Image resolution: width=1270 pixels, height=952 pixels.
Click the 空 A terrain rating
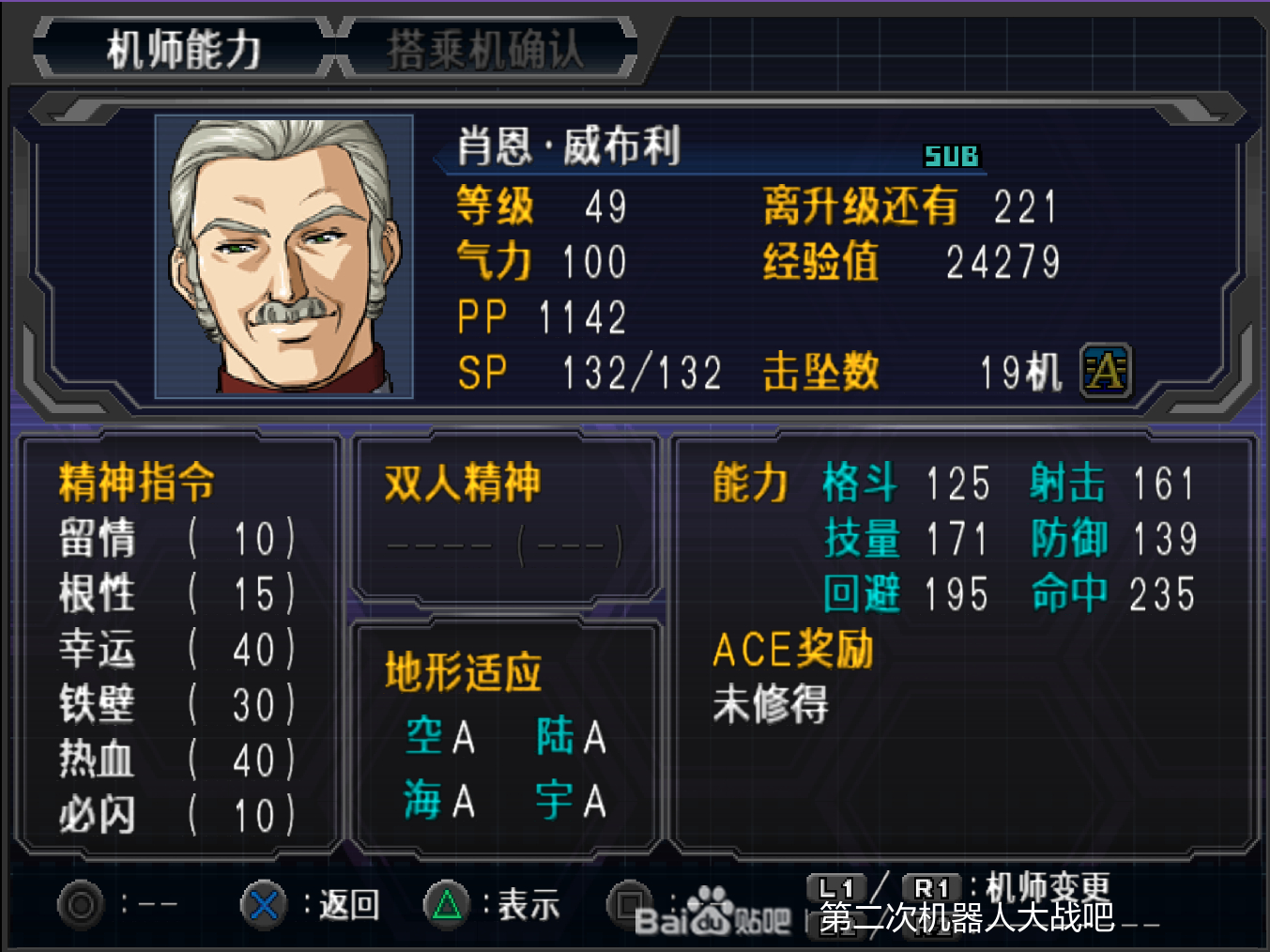(x=440, y=736)
